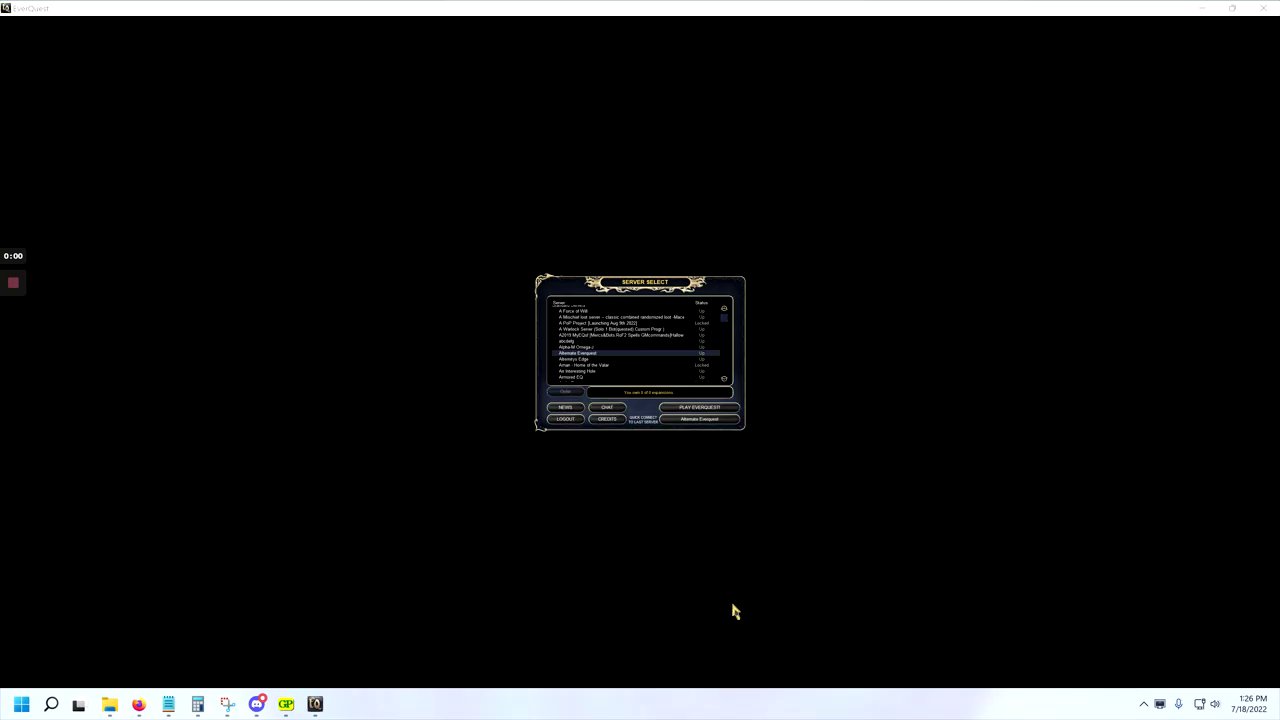
Task: Click the NEWS button
Action: (565, 407)
